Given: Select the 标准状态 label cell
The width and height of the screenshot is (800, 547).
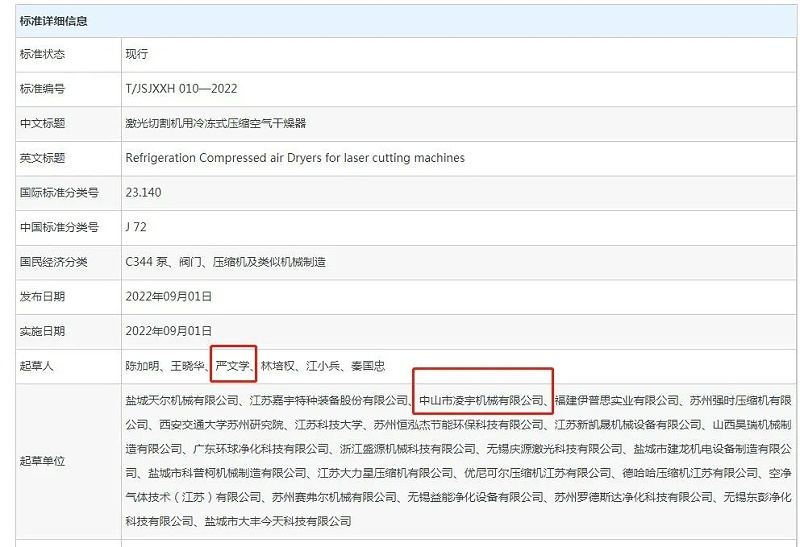Looking at the screenshot, I should tap(68, 54).
